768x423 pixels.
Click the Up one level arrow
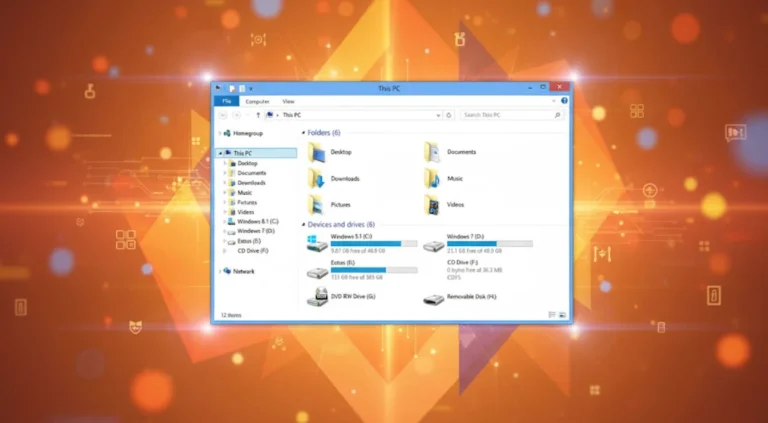(x=258, y=115)
